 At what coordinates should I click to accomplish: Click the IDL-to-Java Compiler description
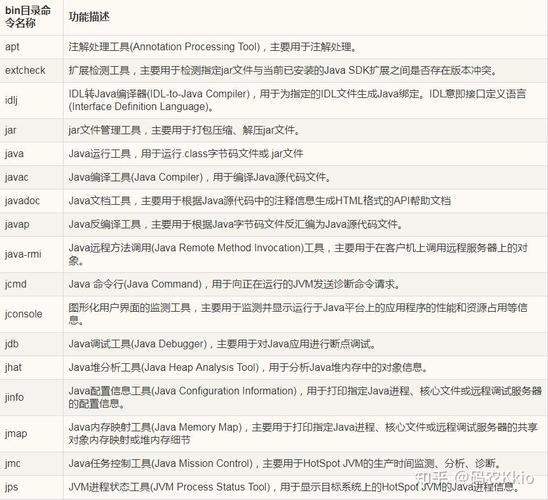point(297,100)
